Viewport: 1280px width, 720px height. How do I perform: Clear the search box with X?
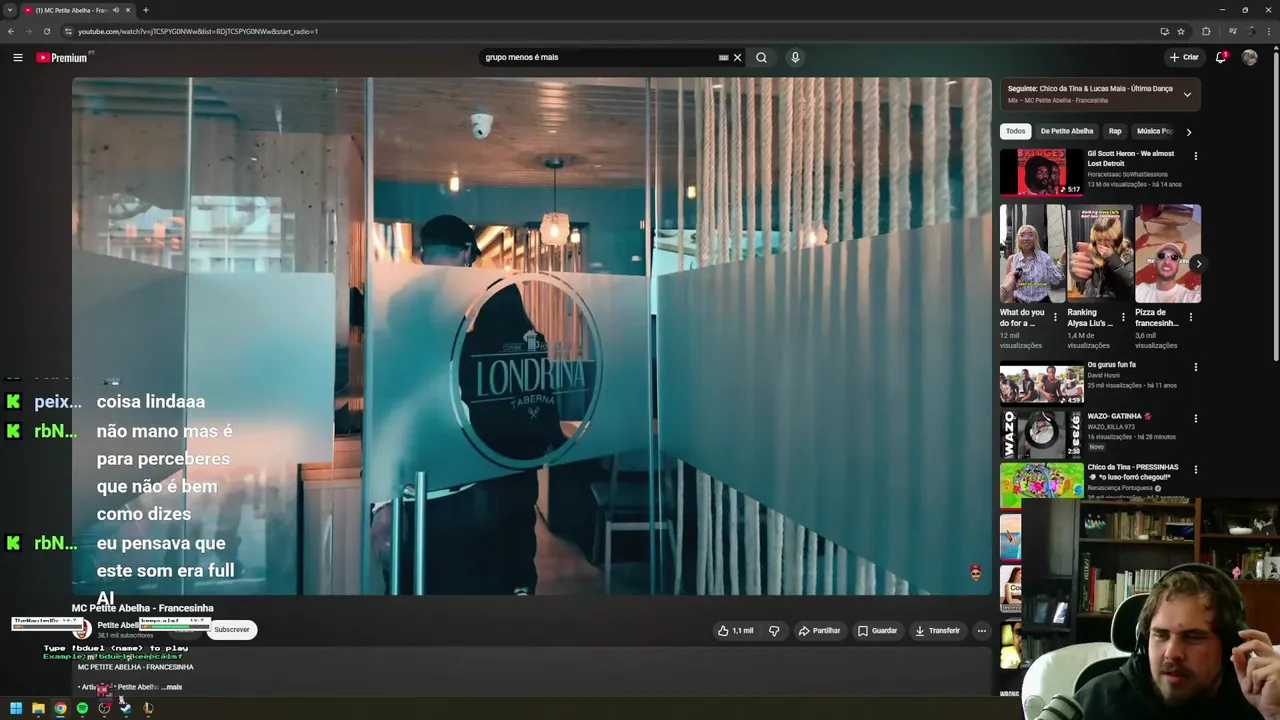(x=737, y=57)
